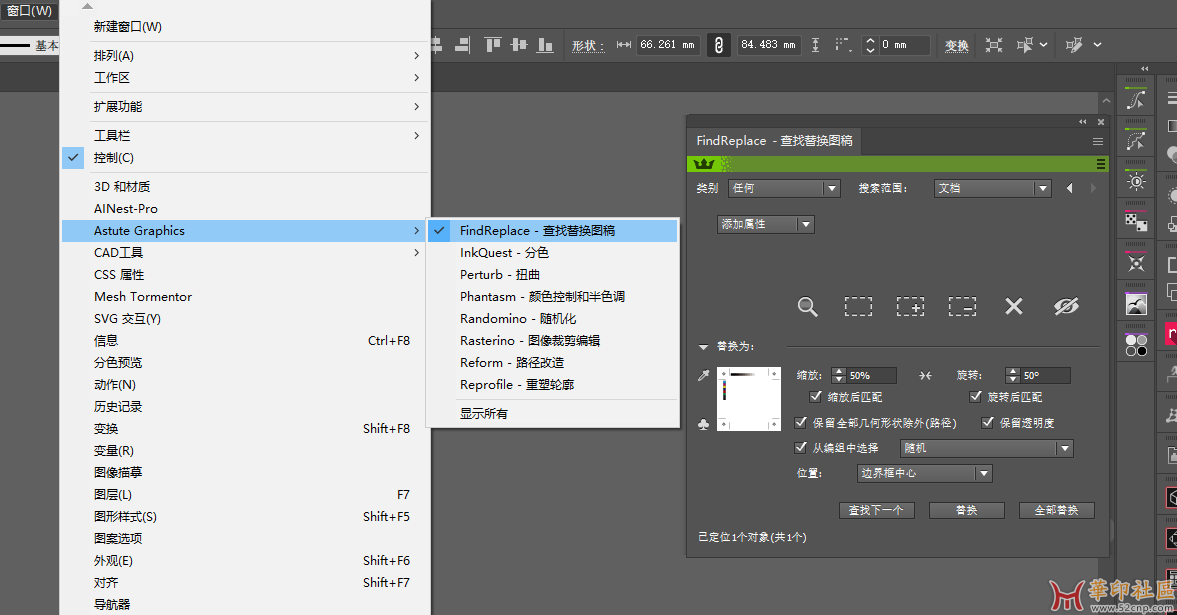Click the 查找下一个 button

tap(876, 510)
